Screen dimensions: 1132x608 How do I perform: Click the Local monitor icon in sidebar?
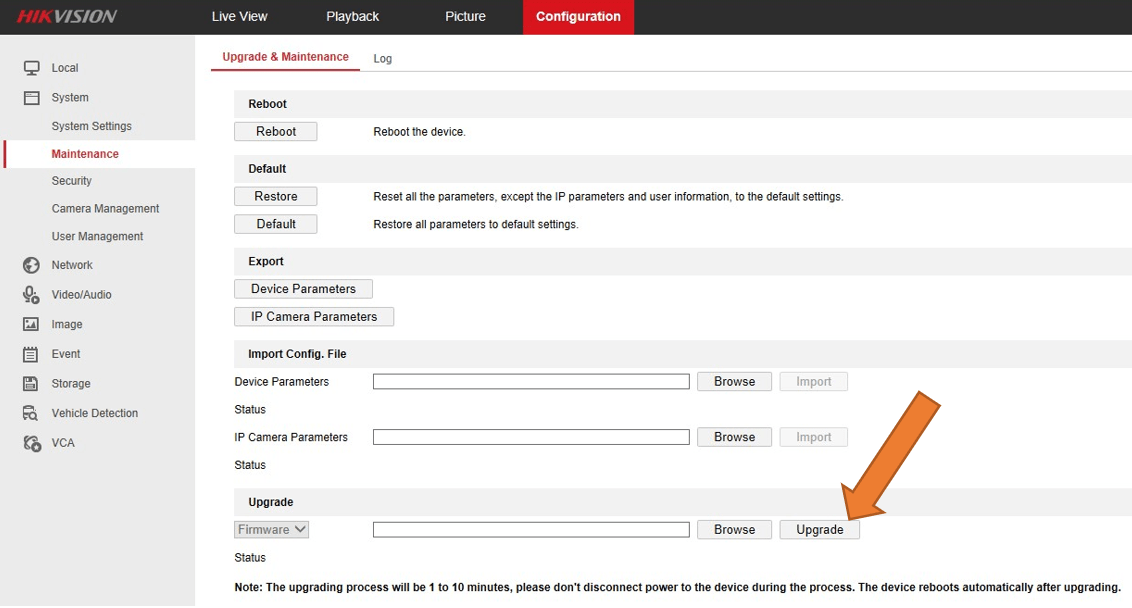pyautogui.click(x=31, y=68)
